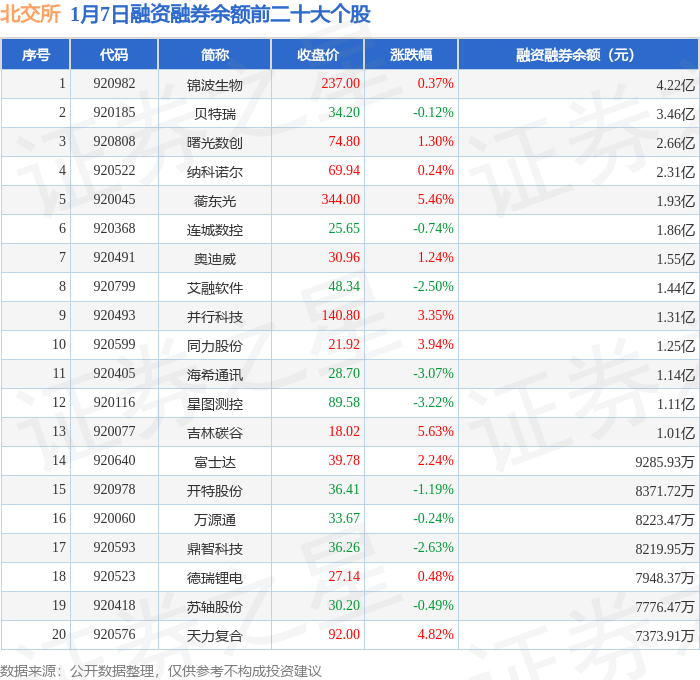Screen dimensions: 700x680
Task: Click the closing price 48.34
Action: [344, 287]
